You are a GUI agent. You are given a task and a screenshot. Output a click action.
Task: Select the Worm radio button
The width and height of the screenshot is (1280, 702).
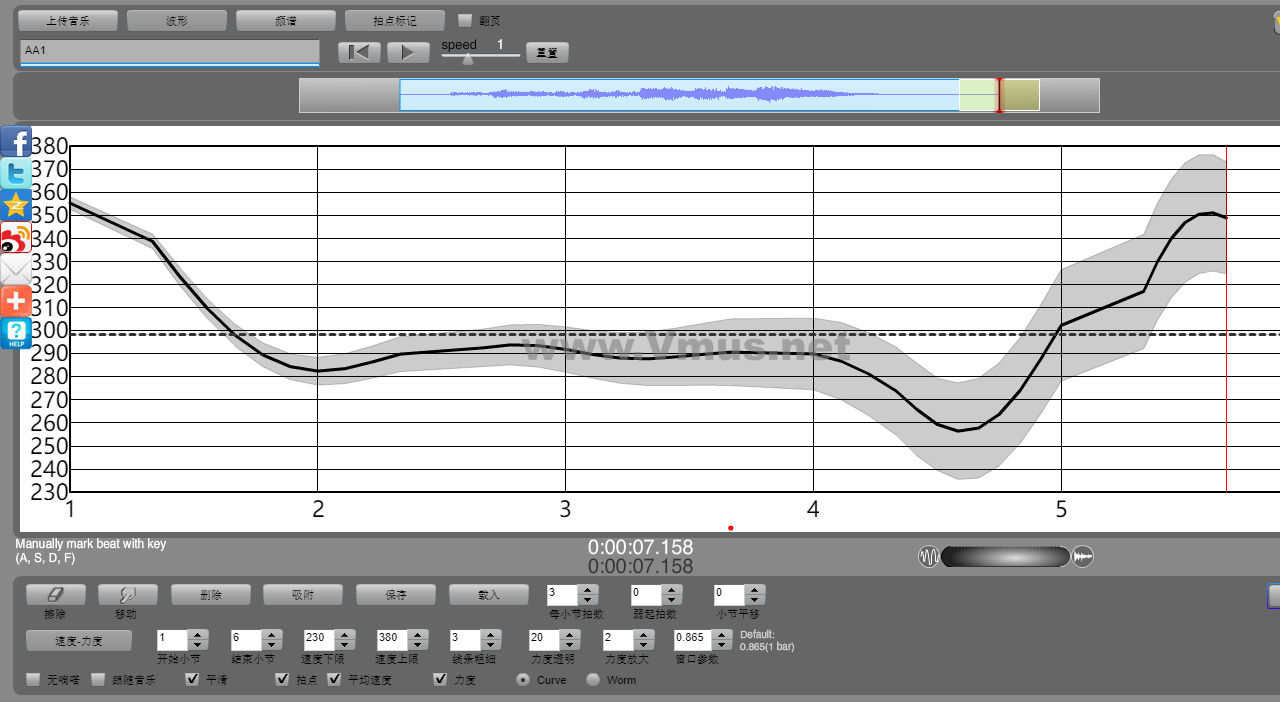[x=593, y=680]
